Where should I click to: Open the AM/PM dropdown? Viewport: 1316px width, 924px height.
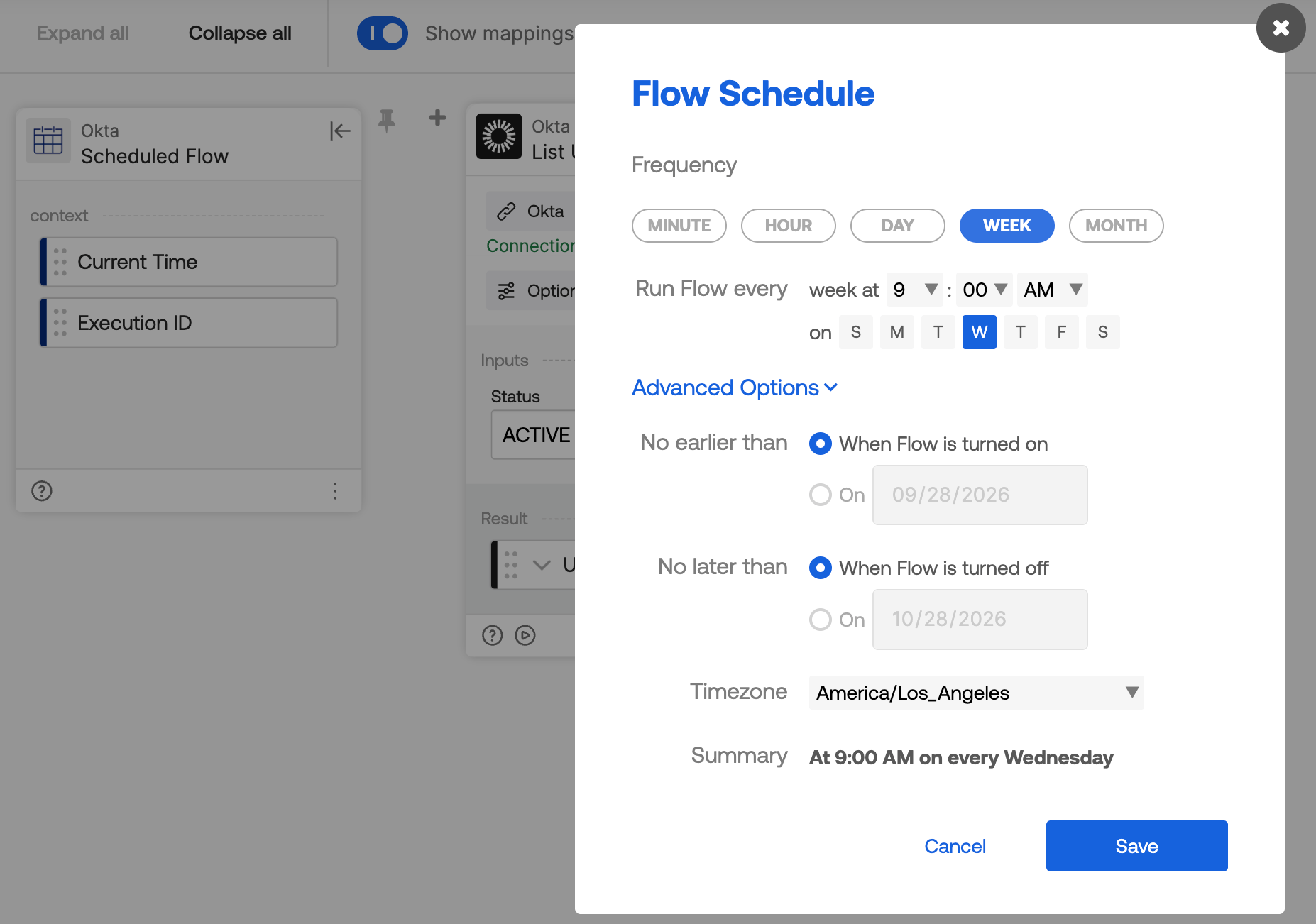coord(1053,290)
